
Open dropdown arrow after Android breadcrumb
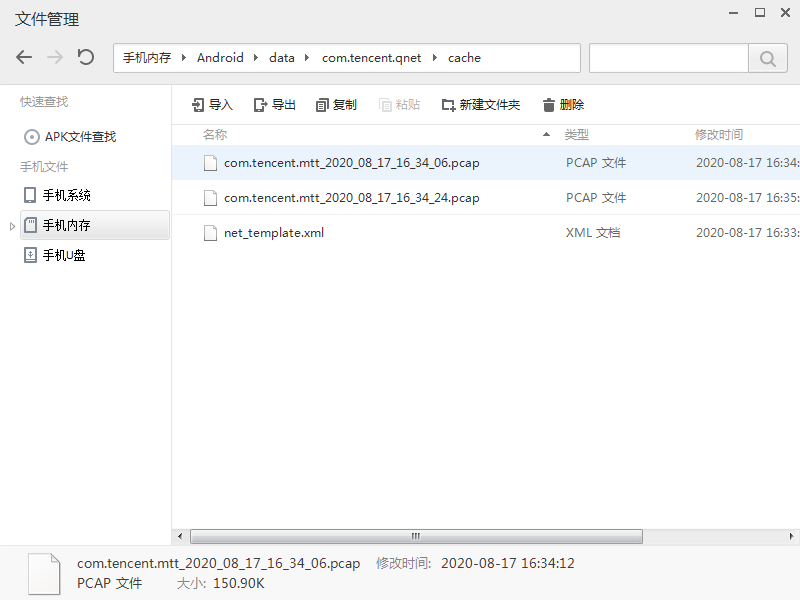coord(256,58)
